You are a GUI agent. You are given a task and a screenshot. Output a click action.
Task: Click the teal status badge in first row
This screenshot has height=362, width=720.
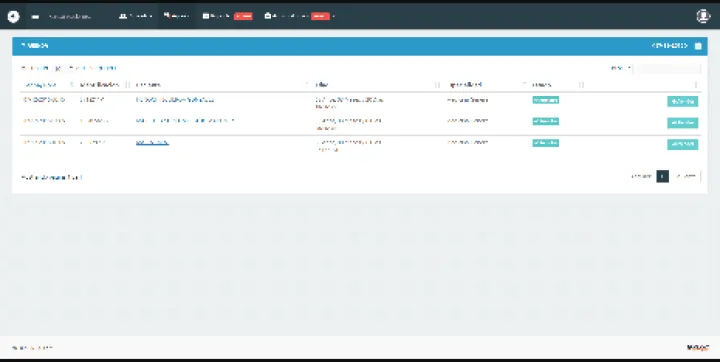[546, 100]
